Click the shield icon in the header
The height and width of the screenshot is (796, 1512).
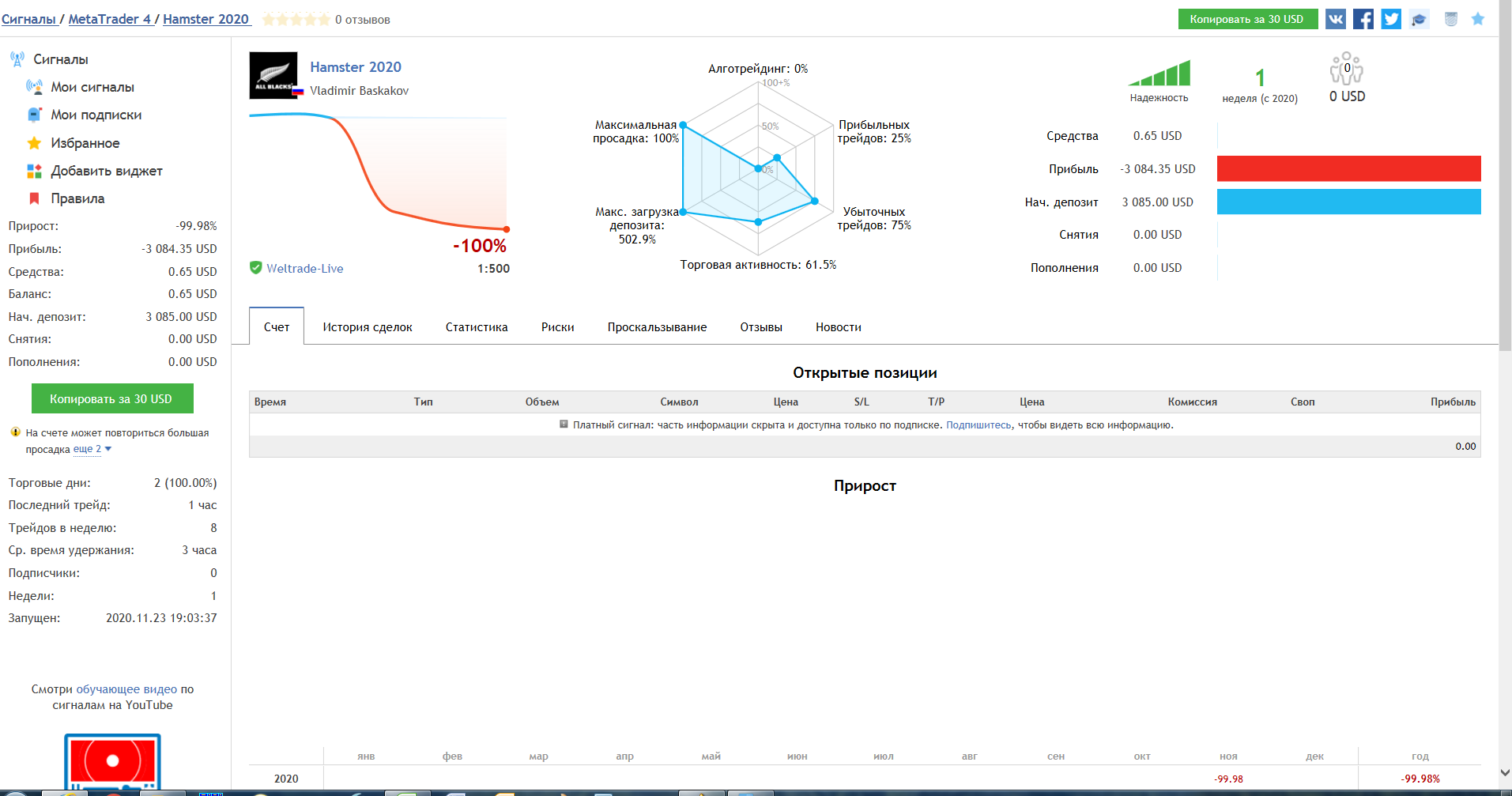point(1451,19)
